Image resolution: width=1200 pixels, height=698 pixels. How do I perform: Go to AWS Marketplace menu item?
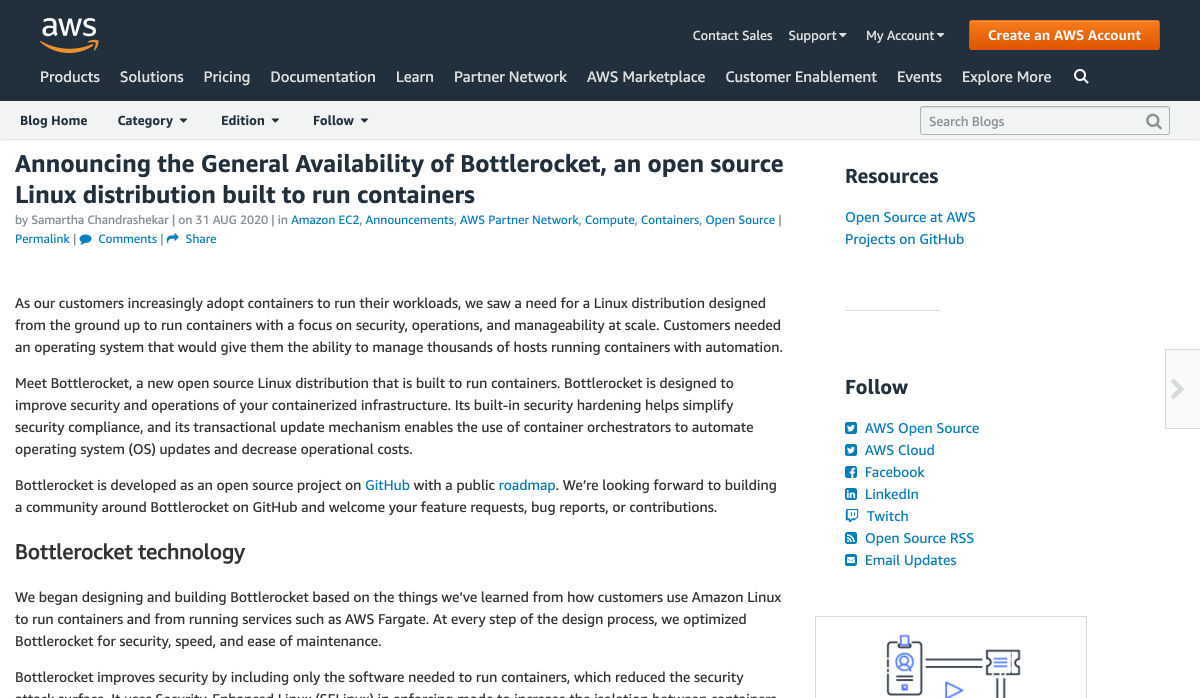pos(646,77)
